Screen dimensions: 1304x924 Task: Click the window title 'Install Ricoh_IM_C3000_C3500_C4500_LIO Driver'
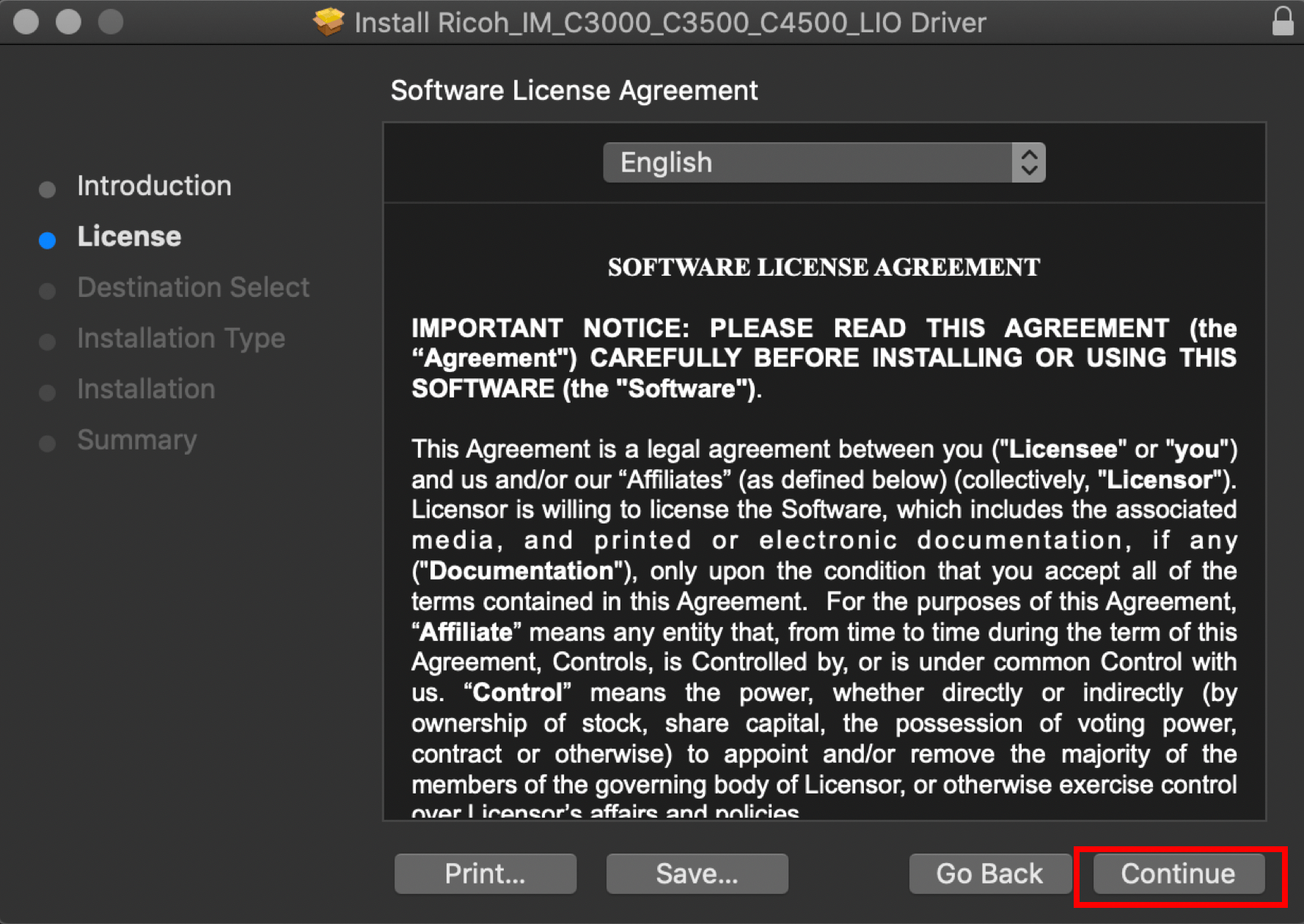(670, 23)
